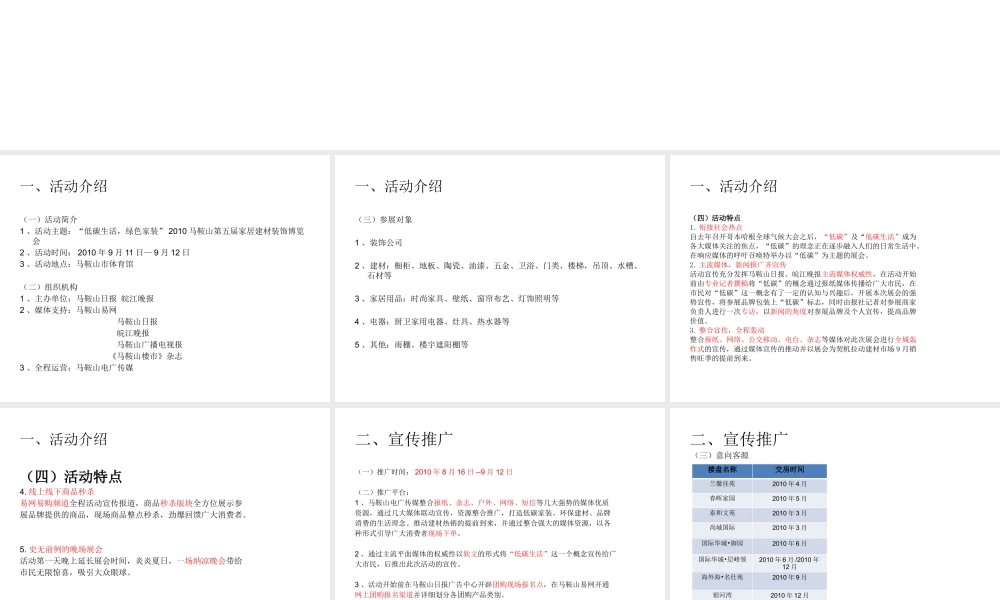Viewport: 1000px width, 600px height.
Task: Click the '1、装饰公司' item
Action: coord(378,242)
